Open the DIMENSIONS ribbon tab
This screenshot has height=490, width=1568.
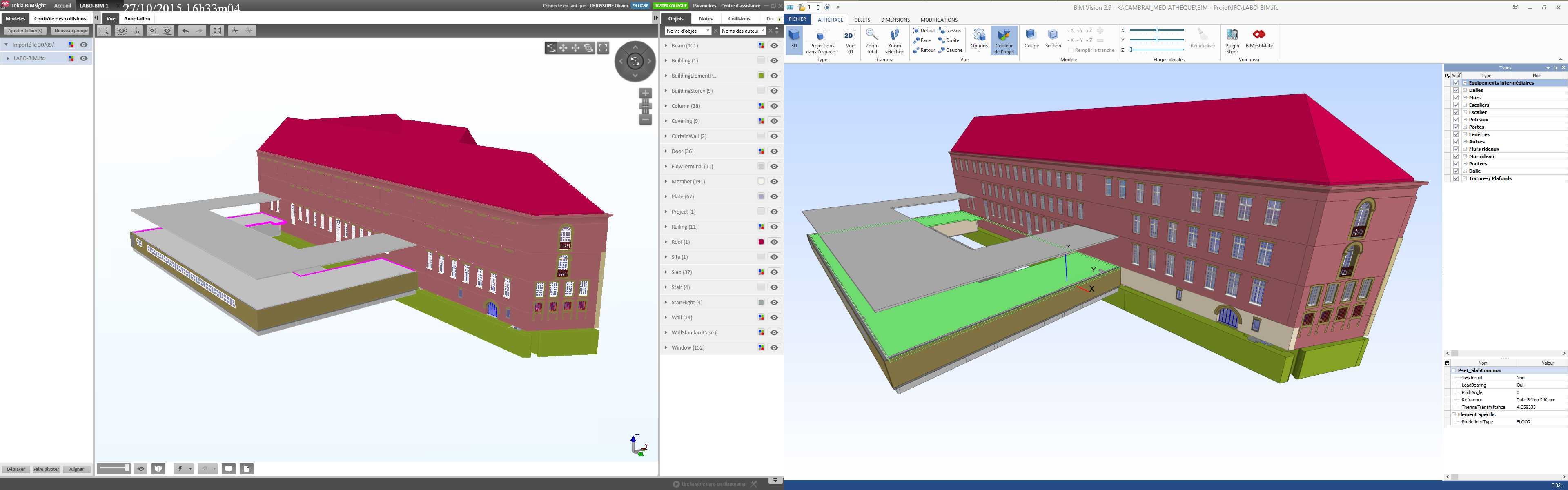coord(895,20)
